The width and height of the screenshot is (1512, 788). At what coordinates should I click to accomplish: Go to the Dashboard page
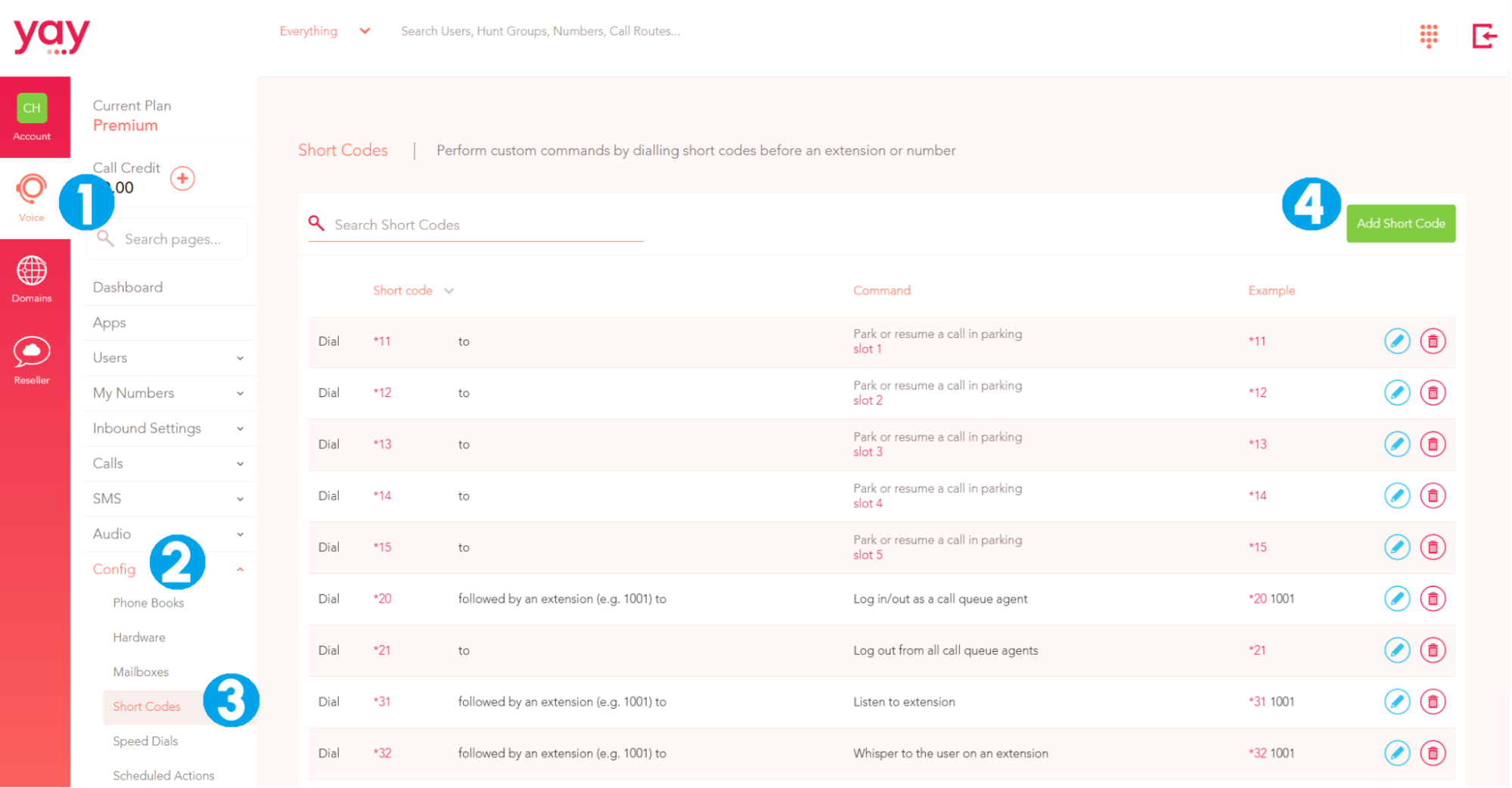pyautogui.click(x=128, y=287)
